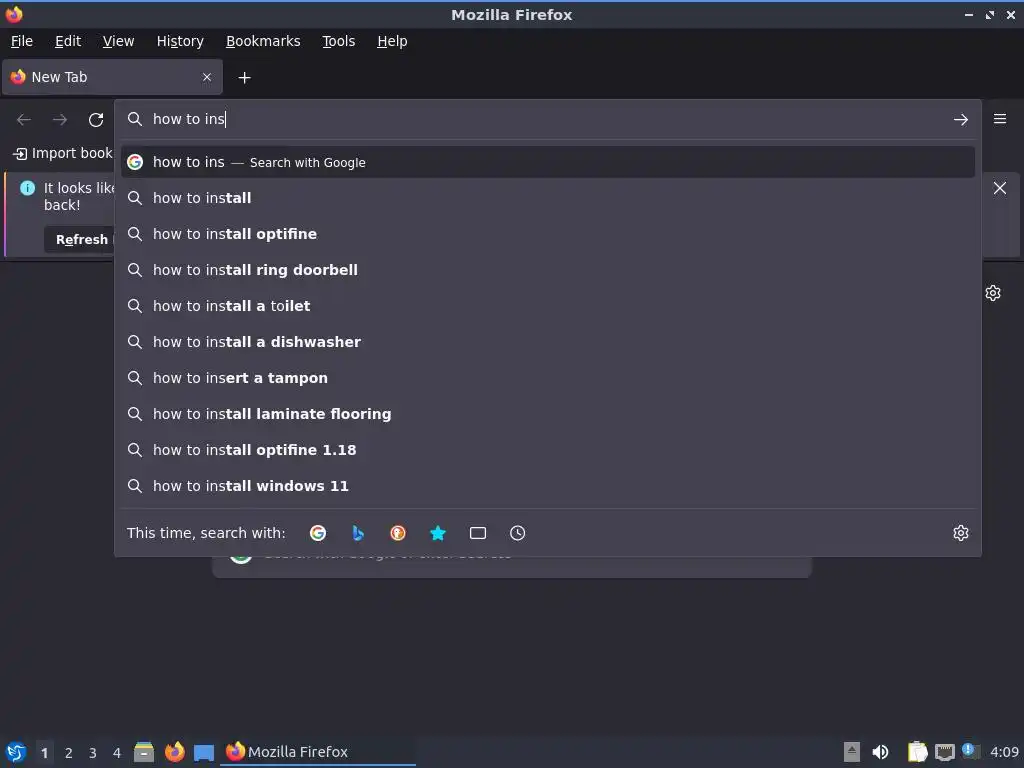Viewport: 1024px width, 768px height.
Task: Open the network status tray icon
Action: (x=945, y=752)
